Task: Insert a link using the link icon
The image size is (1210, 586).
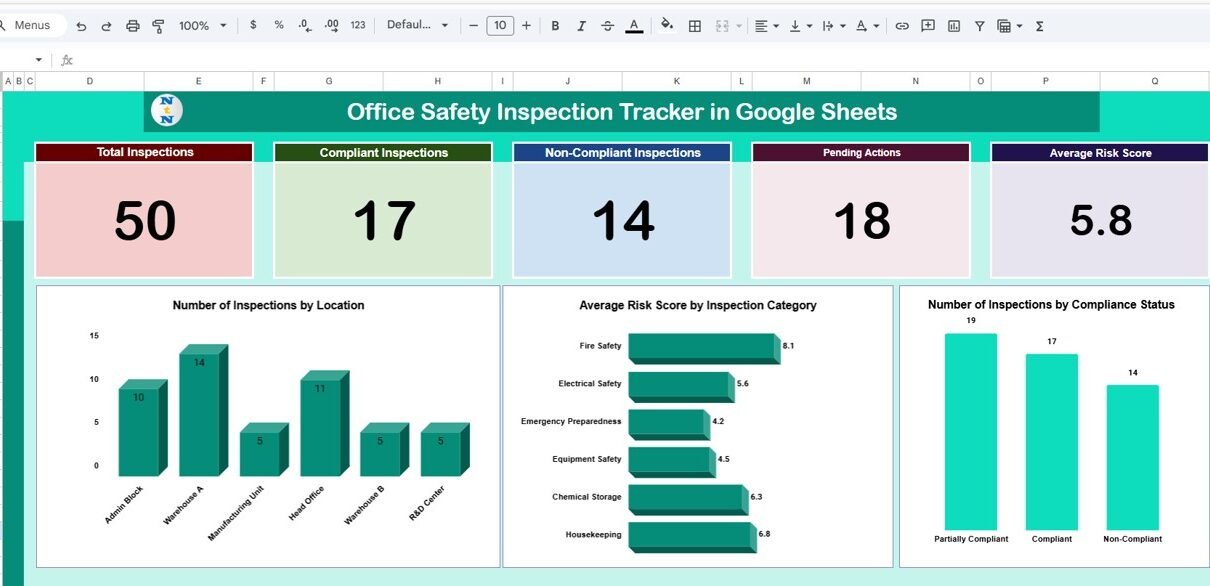Action: (902, 26)
